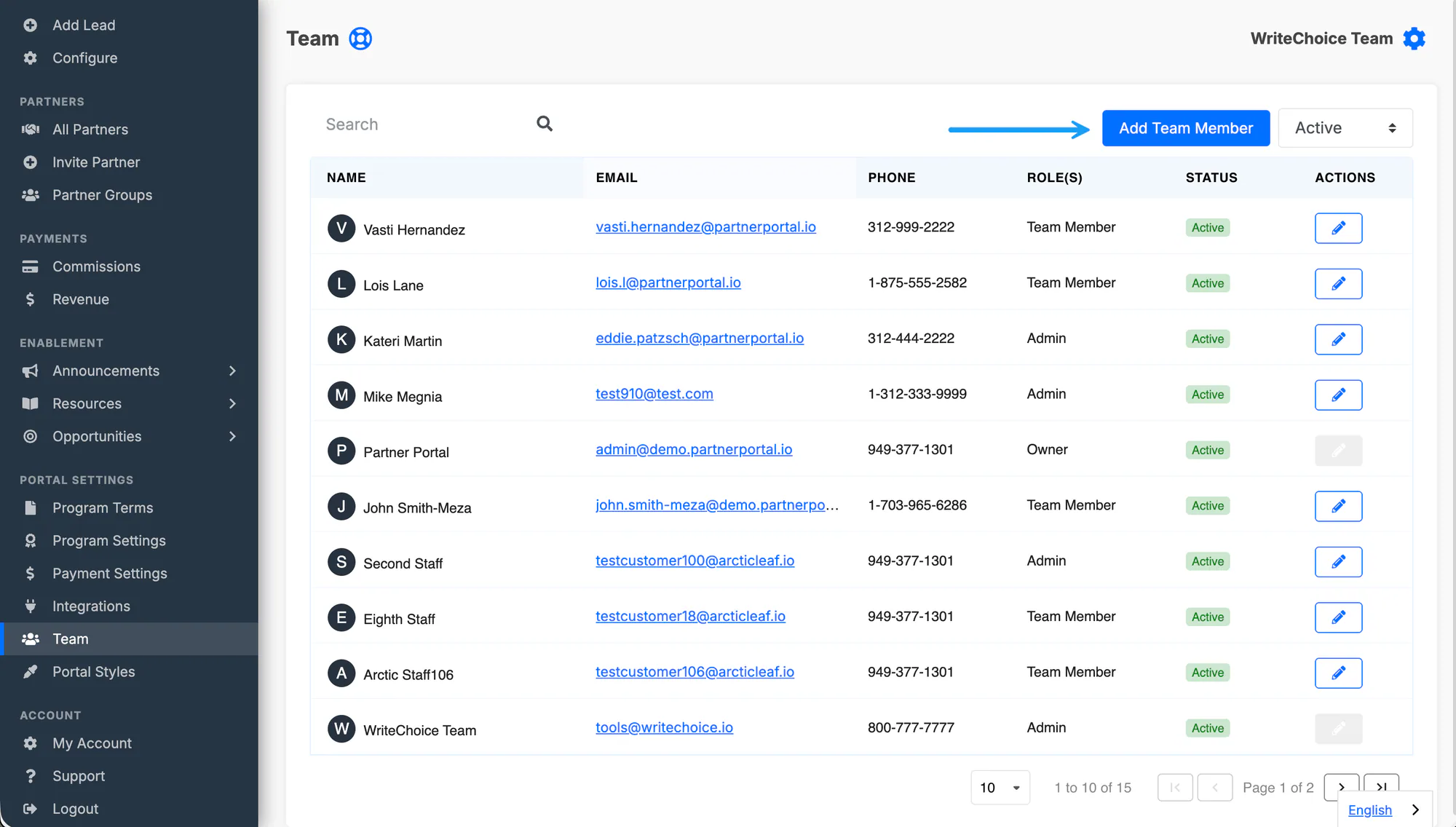The width and height of the screenshot is (1456, 827).
Task: Click the Add Lead plus icon
Action: (30, 25)
